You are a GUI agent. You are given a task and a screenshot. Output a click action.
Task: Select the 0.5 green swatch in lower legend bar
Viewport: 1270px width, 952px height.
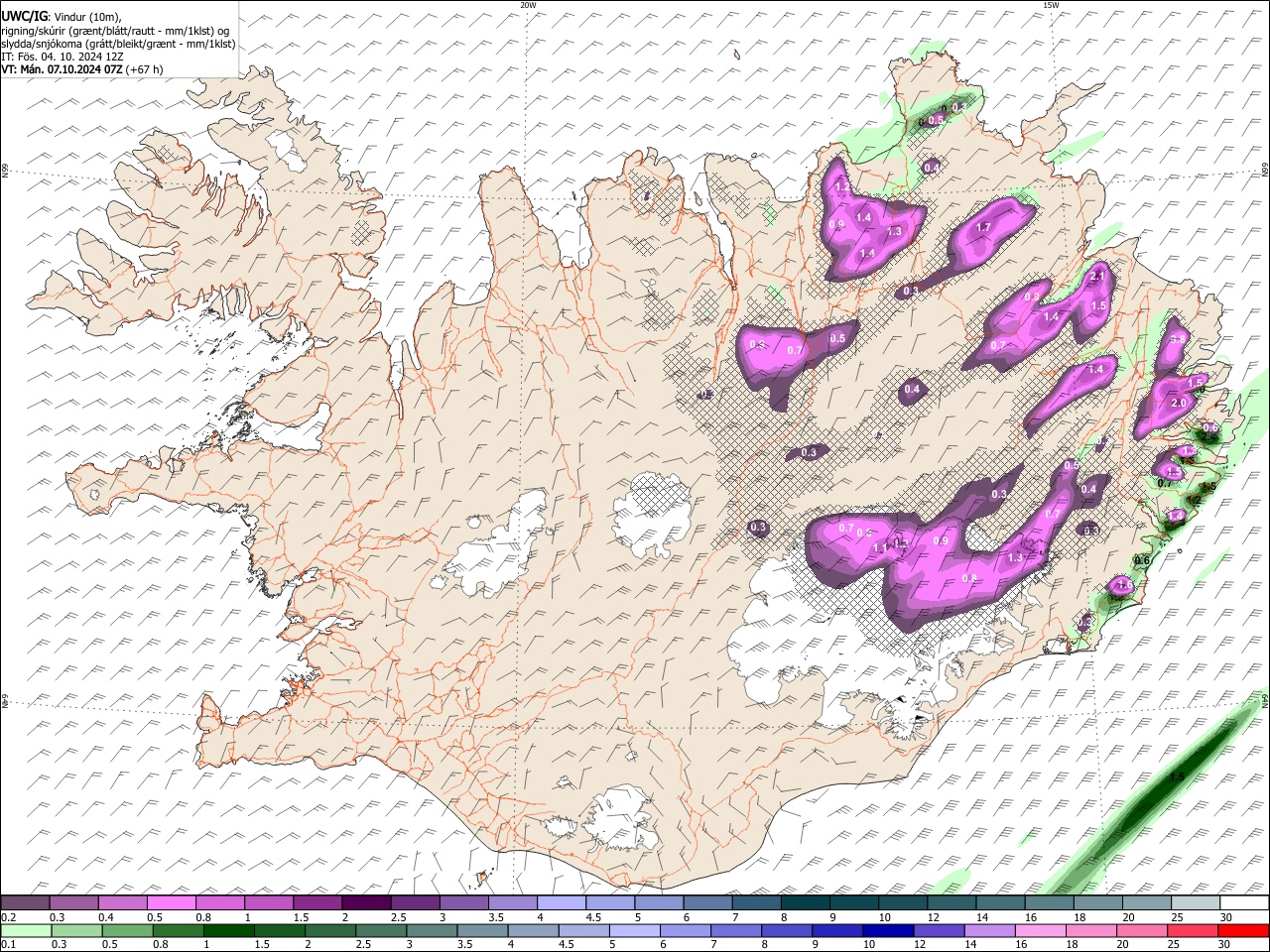tap(127, 930)
